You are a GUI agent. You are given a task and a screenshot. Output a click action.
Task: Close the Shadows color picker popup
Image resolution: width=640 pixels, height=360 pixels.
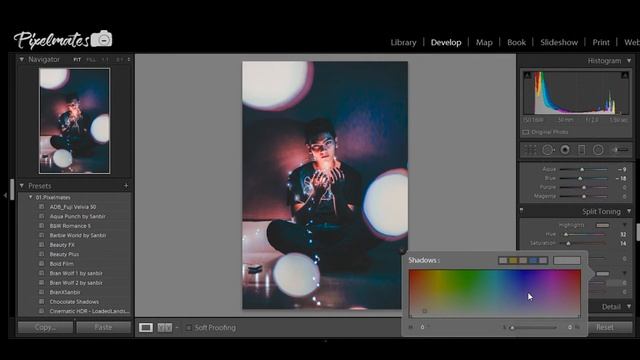pyautogui.click(x=402, y=251)
